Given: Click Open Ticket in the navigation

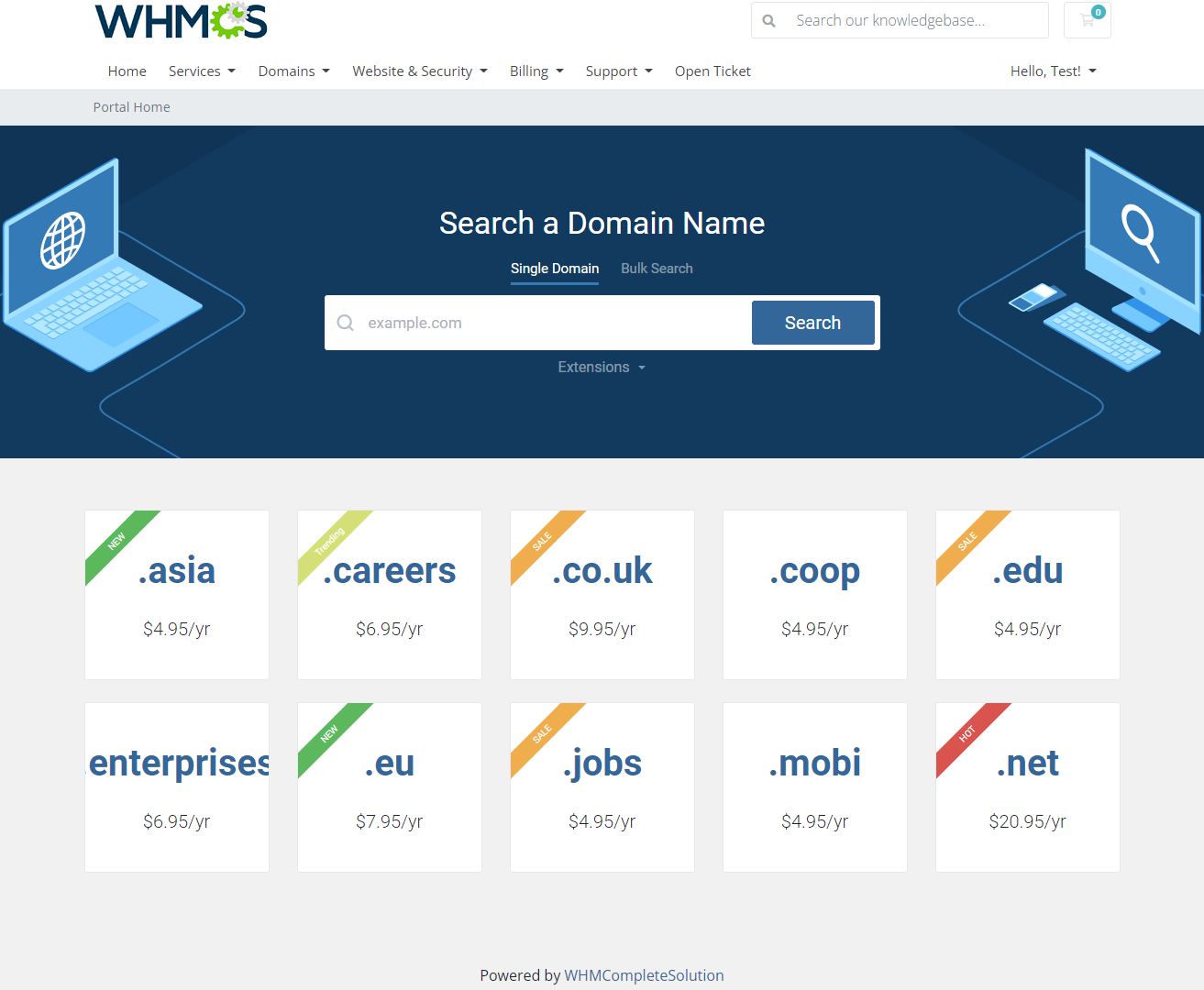Looking at the screenshot, I should 712,71.
